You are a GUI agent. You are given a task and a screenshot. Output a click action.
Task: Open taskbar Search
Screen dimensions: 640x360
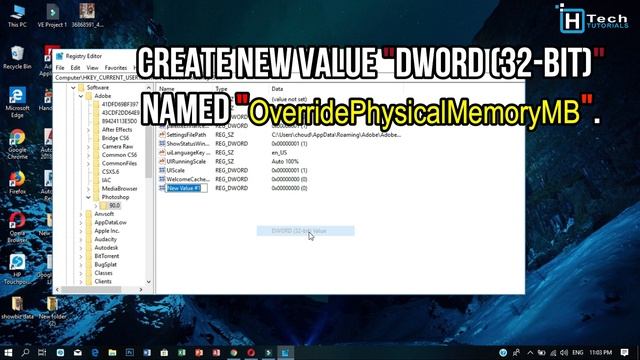tap(25, 352)
